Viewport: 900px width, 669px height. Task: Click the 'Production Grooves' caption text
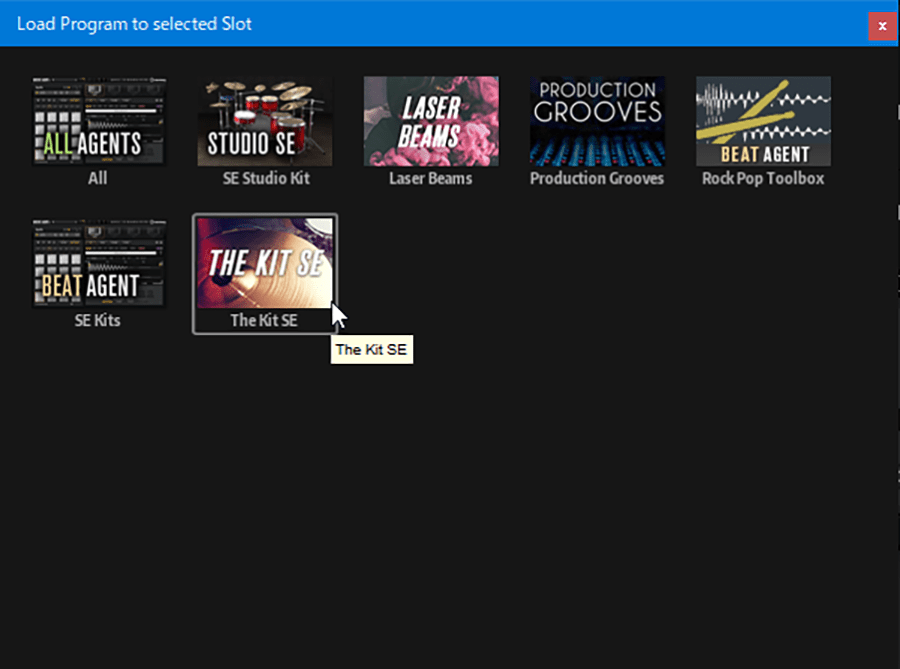597,178
